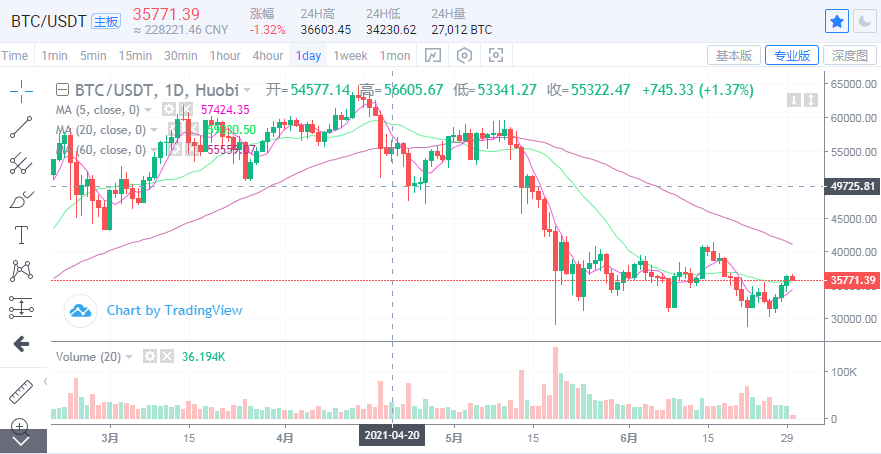881x454 pixels.
Task: Choose the brush drawing tool
Action: pyautogui.click(x=21, y=199)
